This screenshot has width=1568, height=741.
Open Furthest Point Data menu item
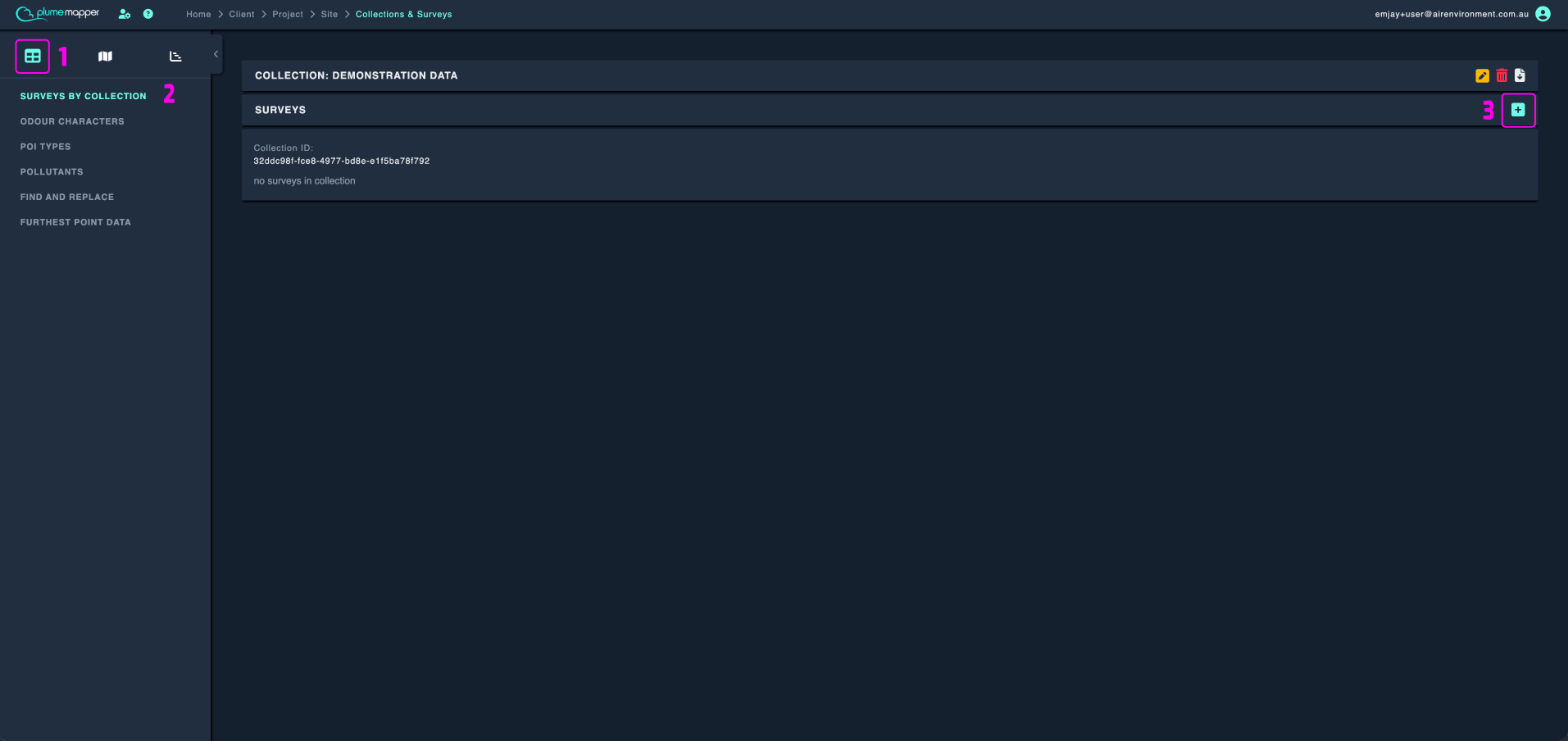tap(75, 222)
